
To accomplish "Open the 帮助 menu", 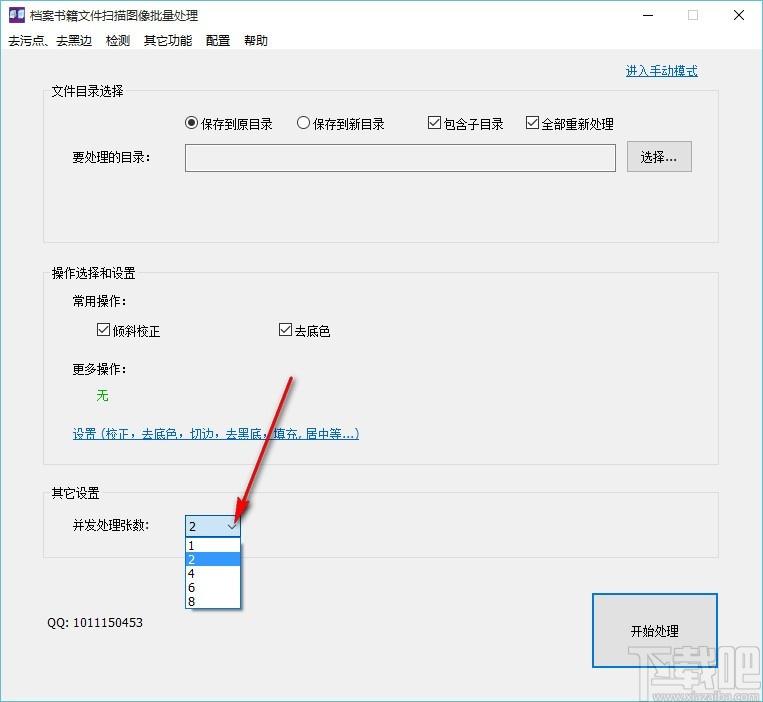I will tap(256, 40).
